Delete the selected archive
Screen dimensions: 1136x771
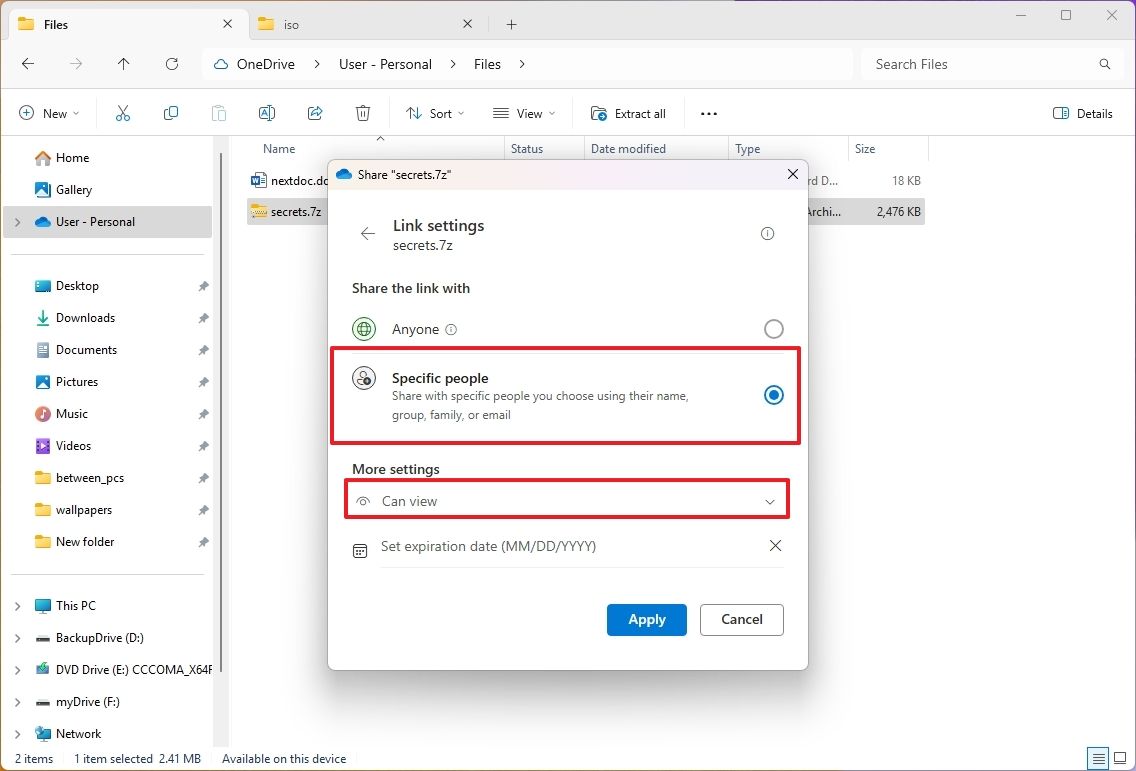point(363,112)
